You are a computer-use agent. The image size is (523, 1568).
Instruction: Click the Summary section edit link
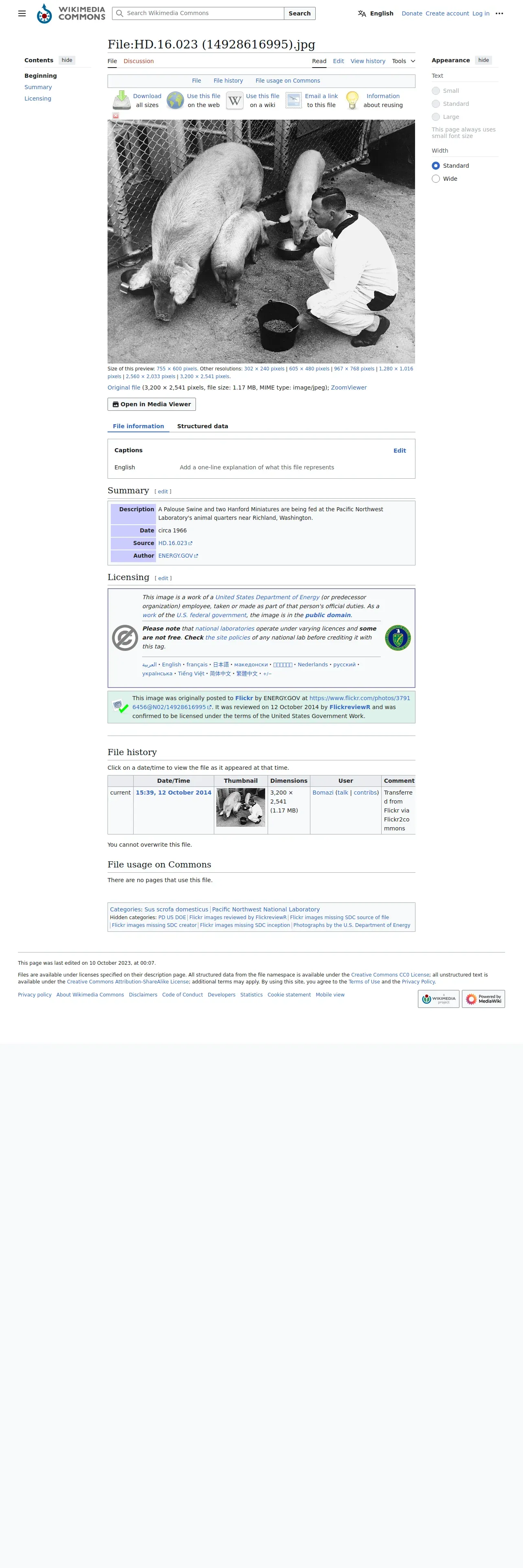(163, 492)
